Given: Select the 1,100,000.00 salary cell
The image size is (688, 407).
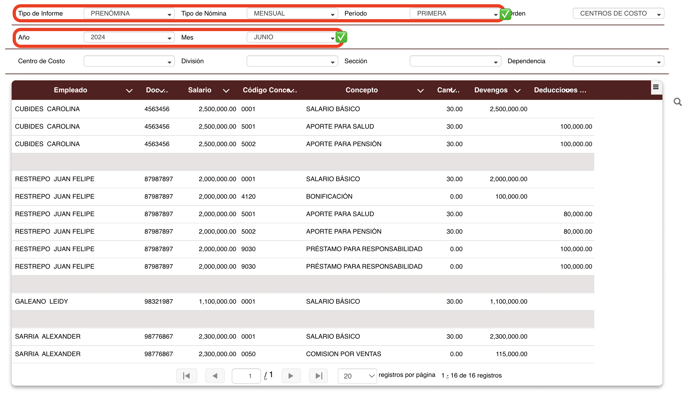Looking at the screenshot, I should pos(217,301).
